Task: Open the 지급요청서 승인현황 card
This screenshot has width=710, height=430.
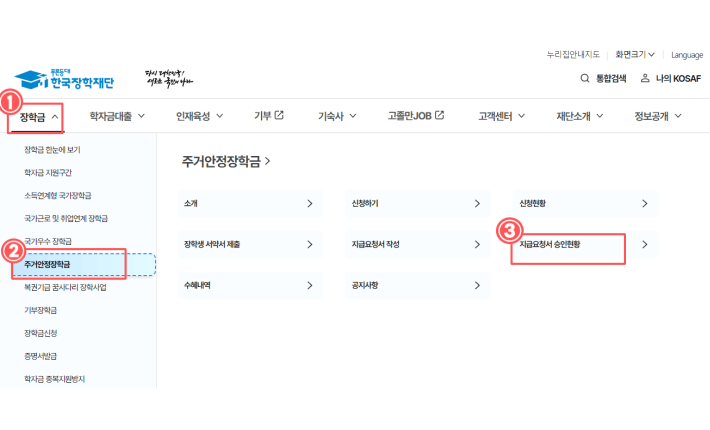Action: coord(585,244)
